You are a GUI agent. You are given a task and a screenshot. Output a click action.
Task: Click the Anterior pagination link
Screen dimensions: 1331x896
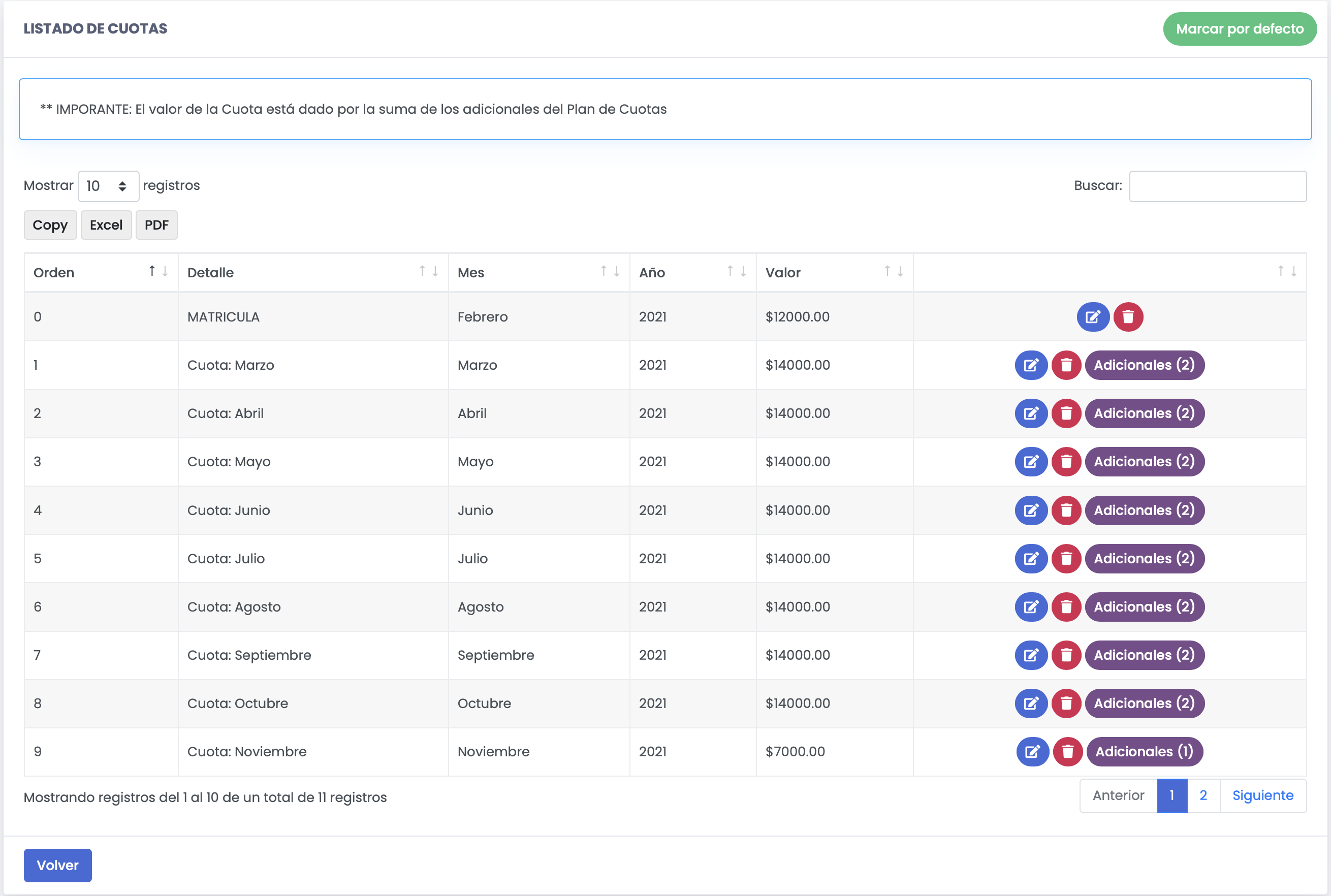pyautogui.click(x=1118, y=795)
